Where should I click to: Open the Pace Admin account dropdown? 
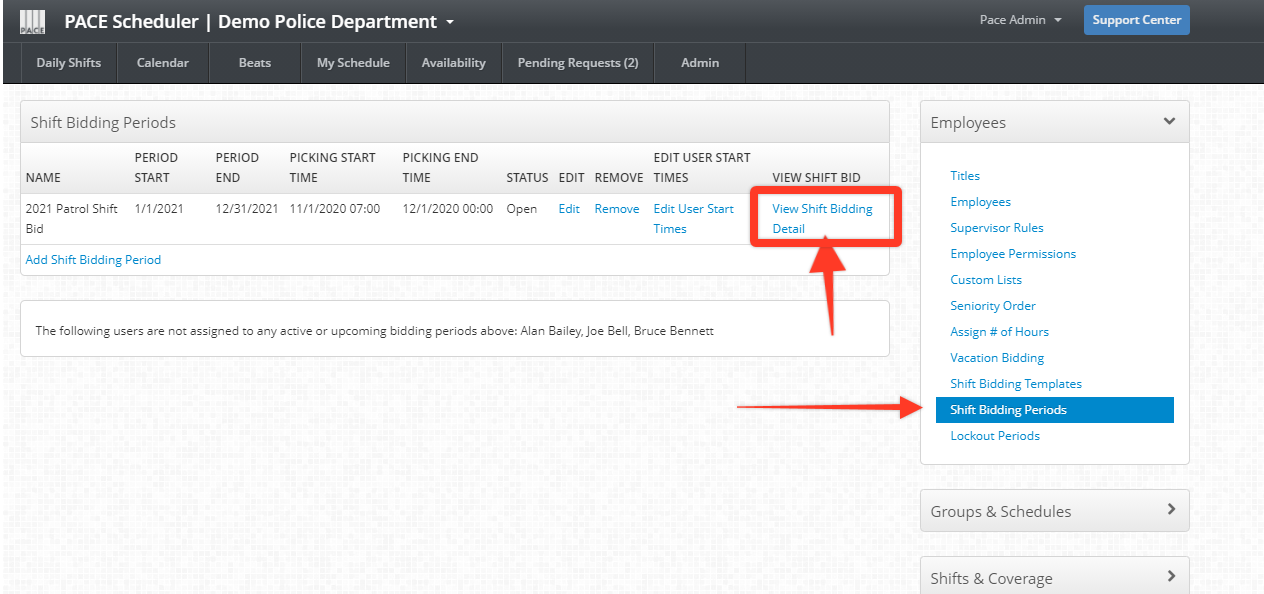pyautogui.click(x=1019, y=18)
